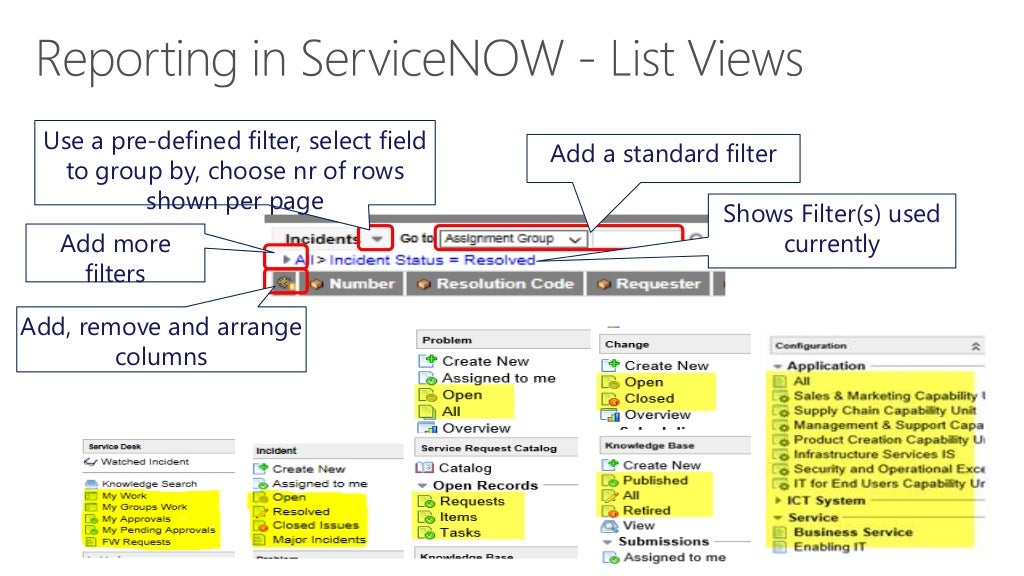
Task: Open the Incident Open list
Action: [289, 497]
